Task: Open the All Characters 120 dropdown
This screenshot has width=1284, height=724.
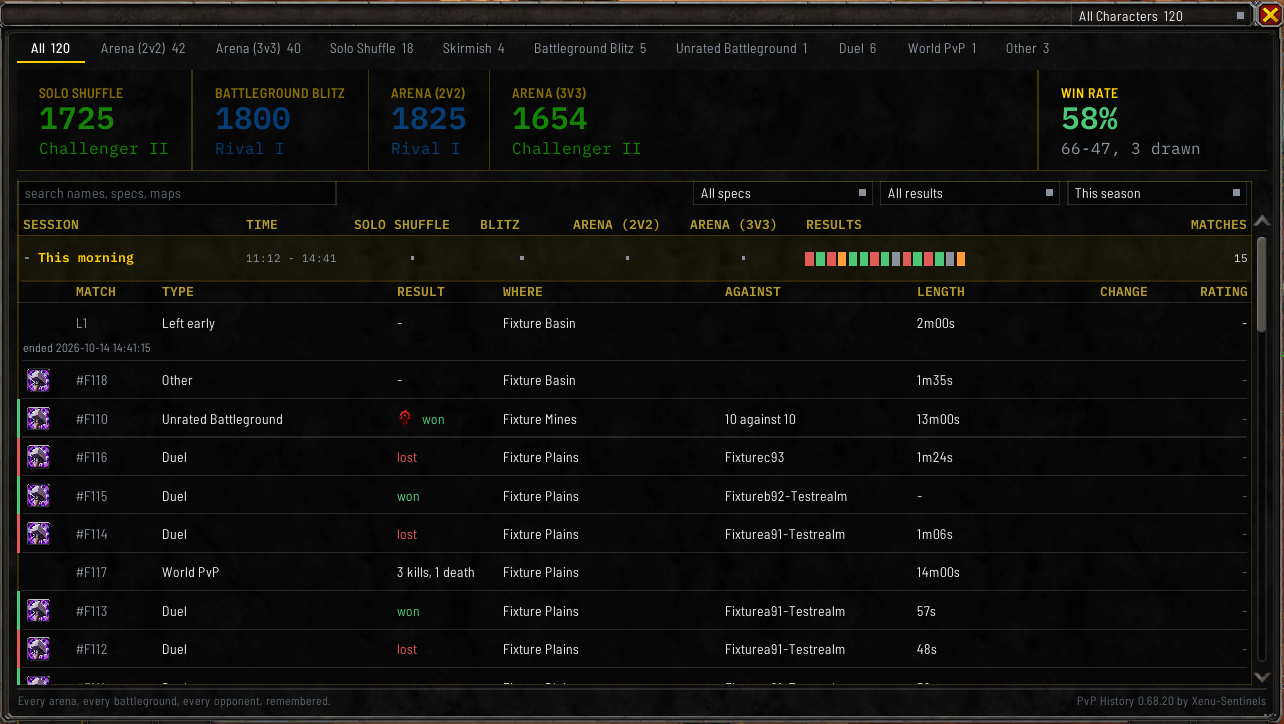Action: click(x=1162, y=16)
